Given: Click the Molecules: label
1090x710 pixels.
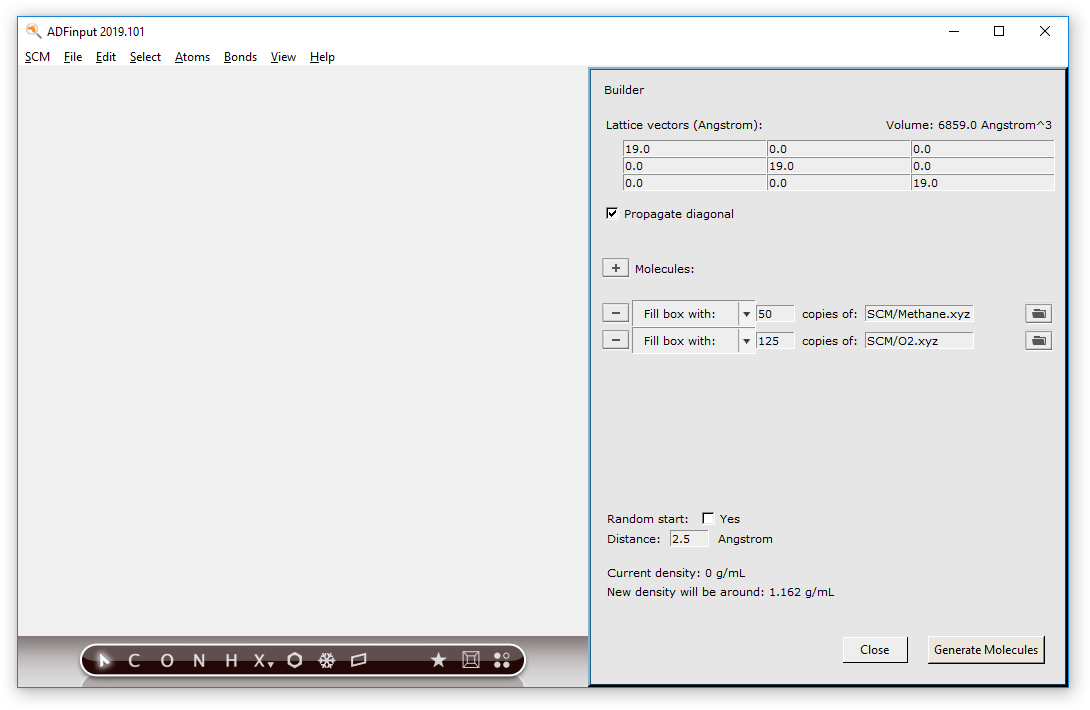Looking at the screenshot, I should [x=664, y=269].
